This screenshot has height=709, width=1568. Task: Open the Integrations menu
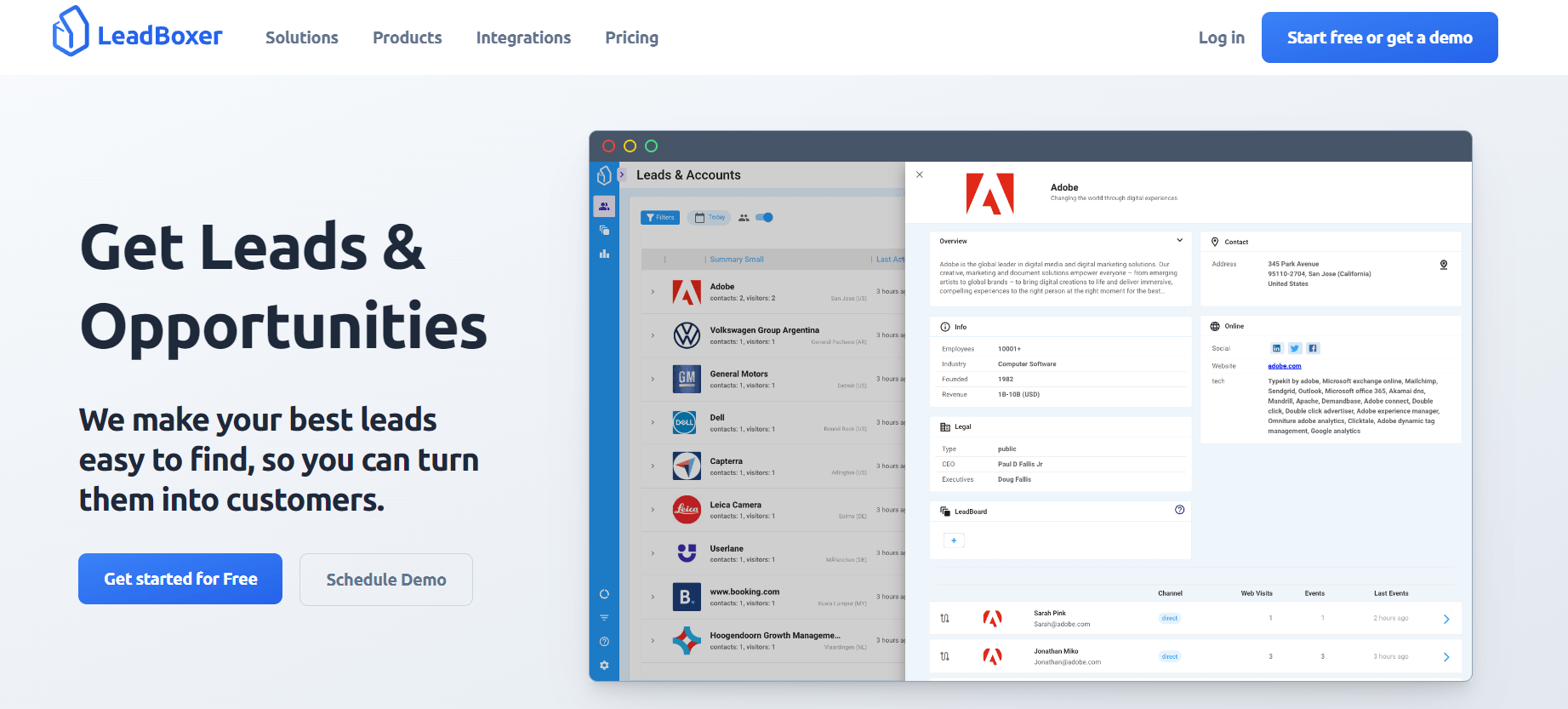[x=523, y=37]
